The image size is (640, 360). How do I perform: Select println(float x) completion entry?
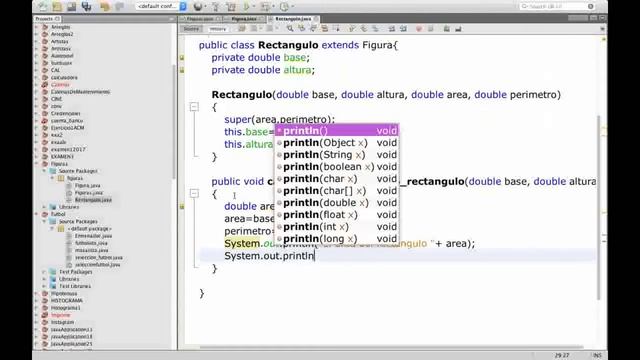[x=336, y=215]
